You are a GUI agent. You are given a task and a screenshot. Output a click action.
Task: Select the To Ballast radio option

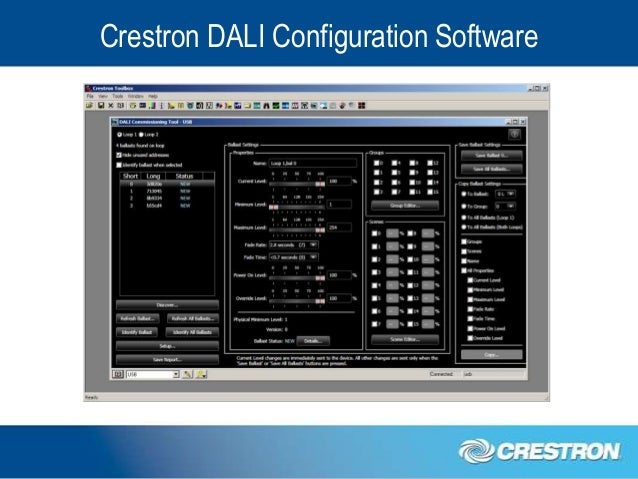463,194
